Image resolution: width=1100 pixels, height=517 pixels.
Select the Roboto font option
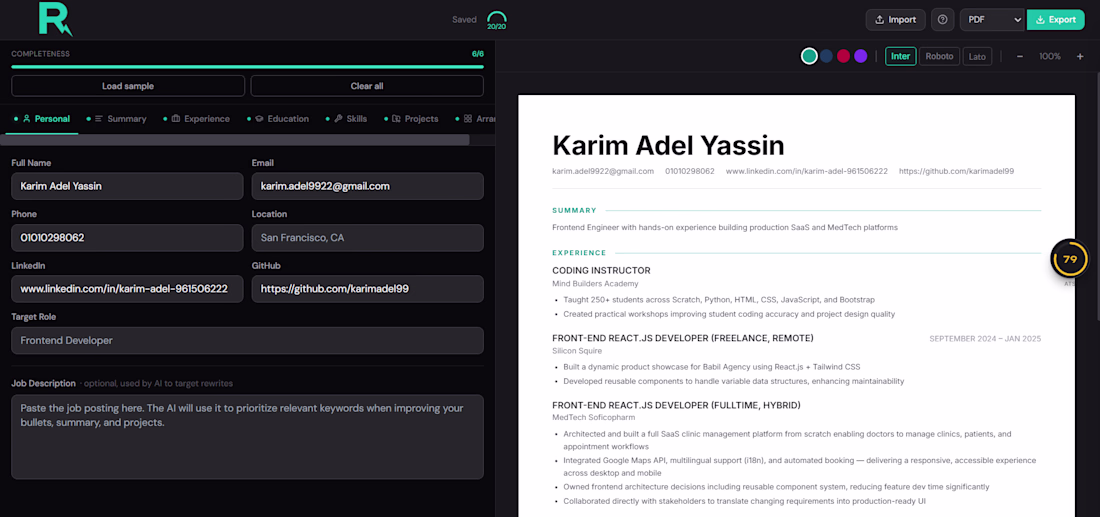click(939, 56)
